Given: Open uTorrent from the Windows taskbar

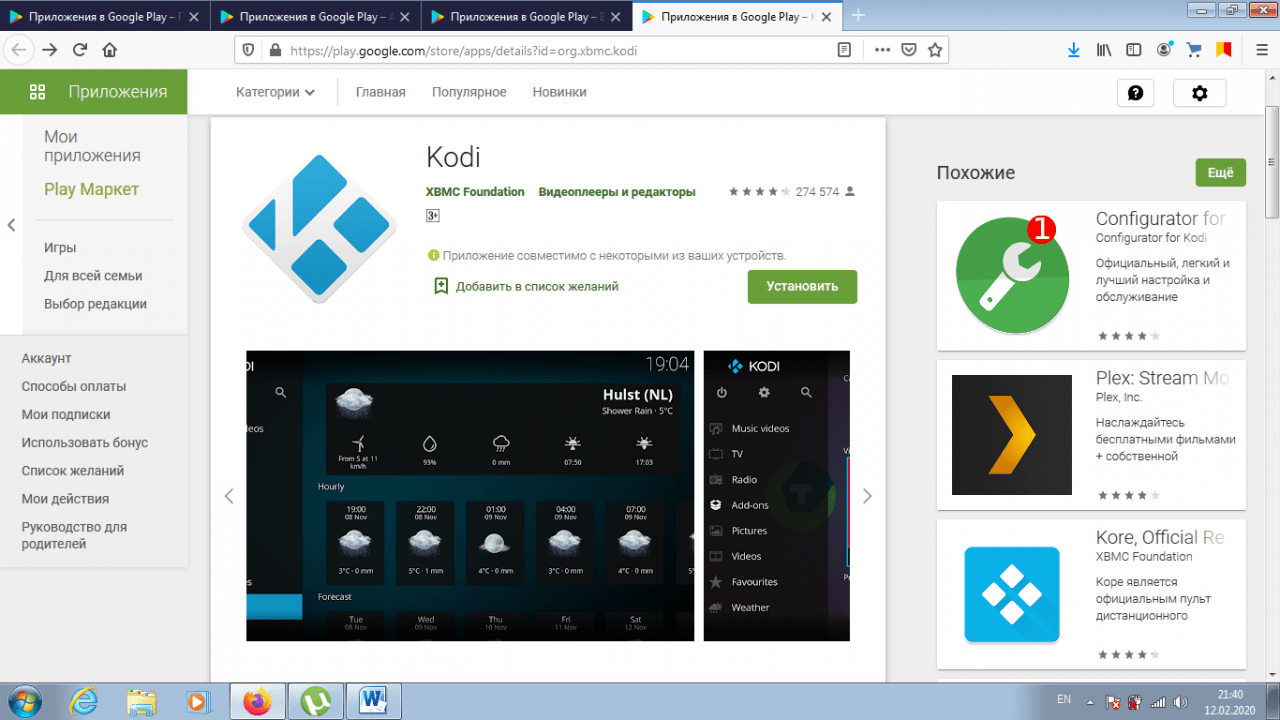Looking at the screenshot, I should [316, 701].
